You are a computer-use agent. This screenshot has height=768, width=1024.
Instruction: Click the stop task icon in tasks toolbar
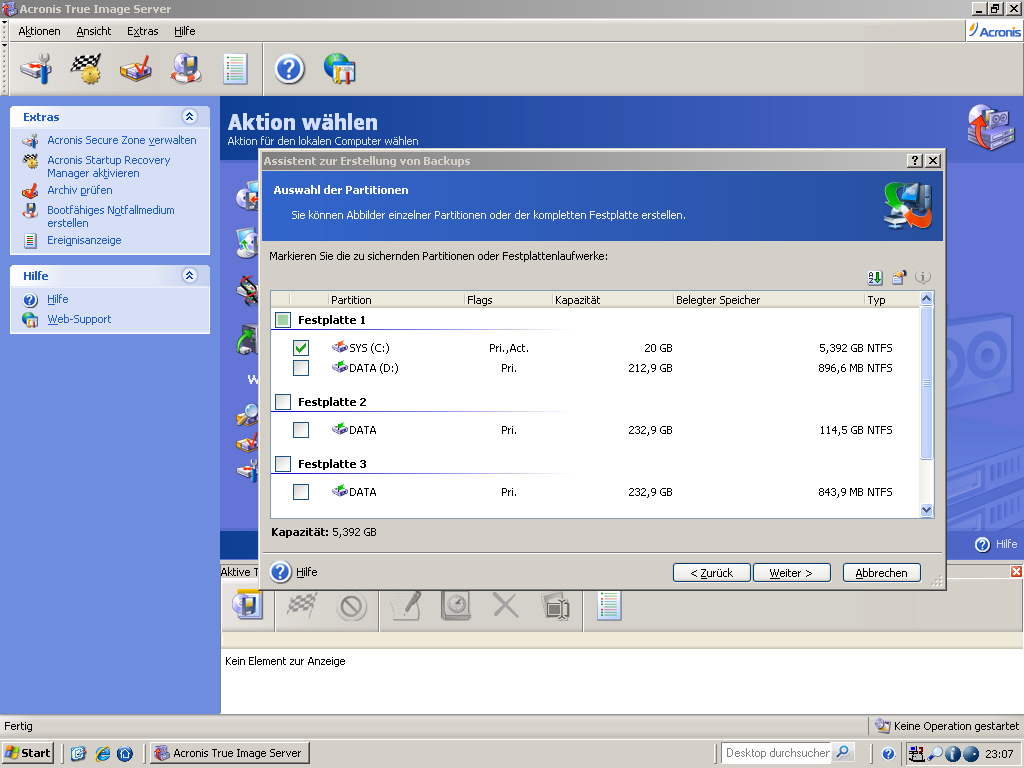click(x=351, y=607)
